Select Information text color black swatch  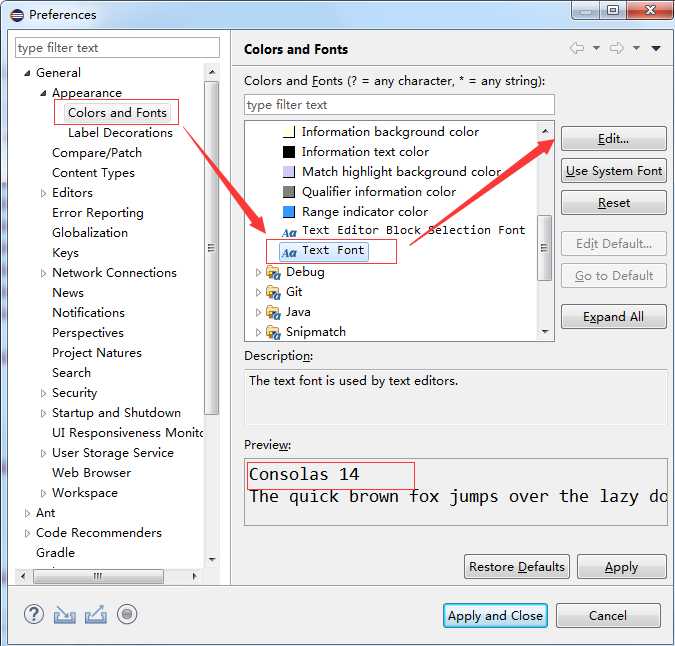(289, 151)
